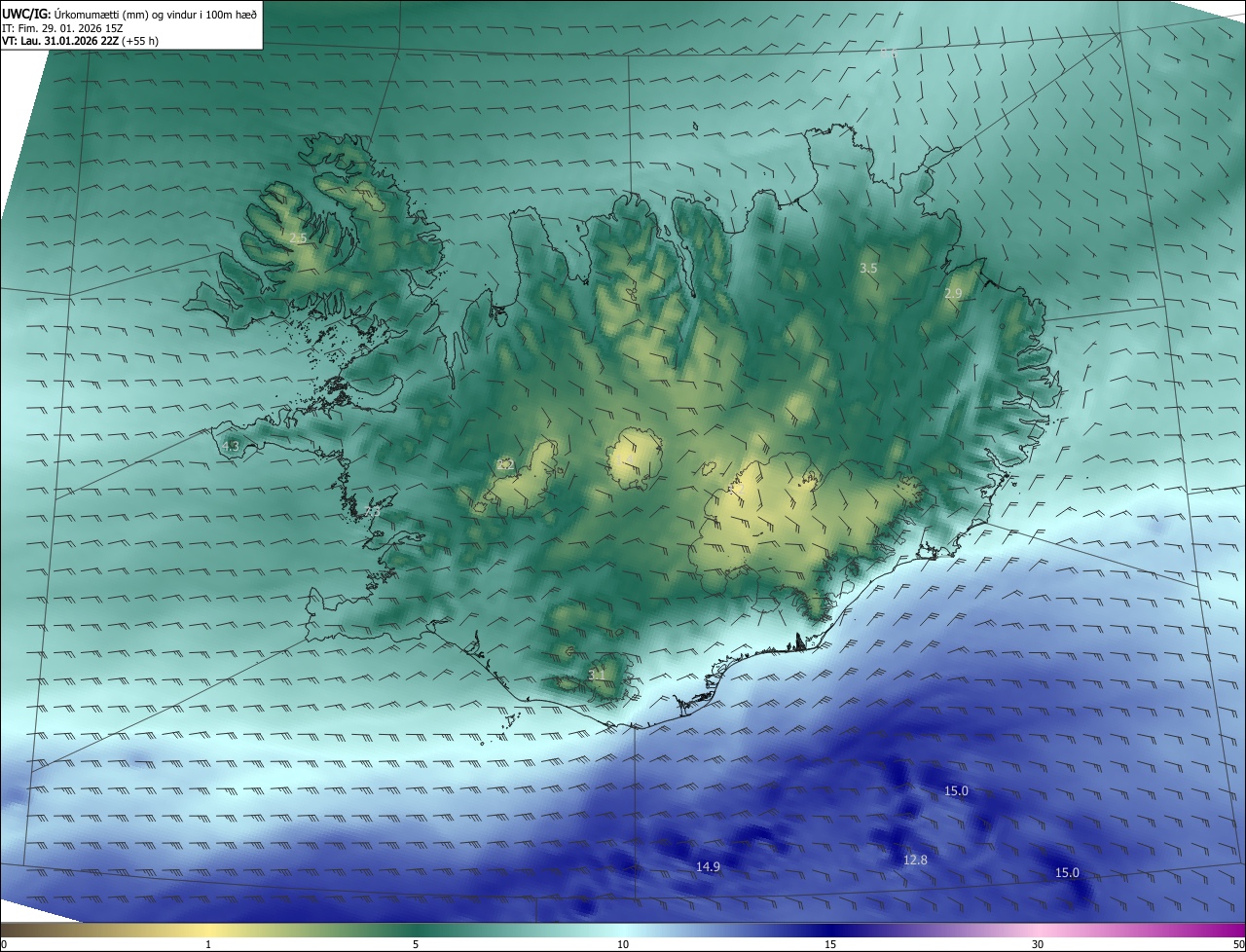
Task: Click the 1 tick on the color scale
Action: [208, 944]
